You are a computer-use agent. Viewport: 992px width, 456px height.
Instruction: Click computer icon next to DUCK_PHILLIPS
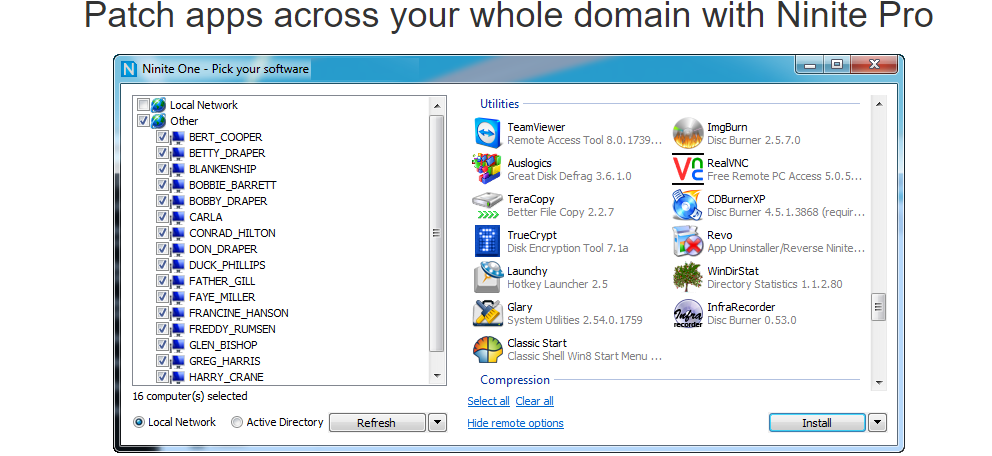point(178,265)
